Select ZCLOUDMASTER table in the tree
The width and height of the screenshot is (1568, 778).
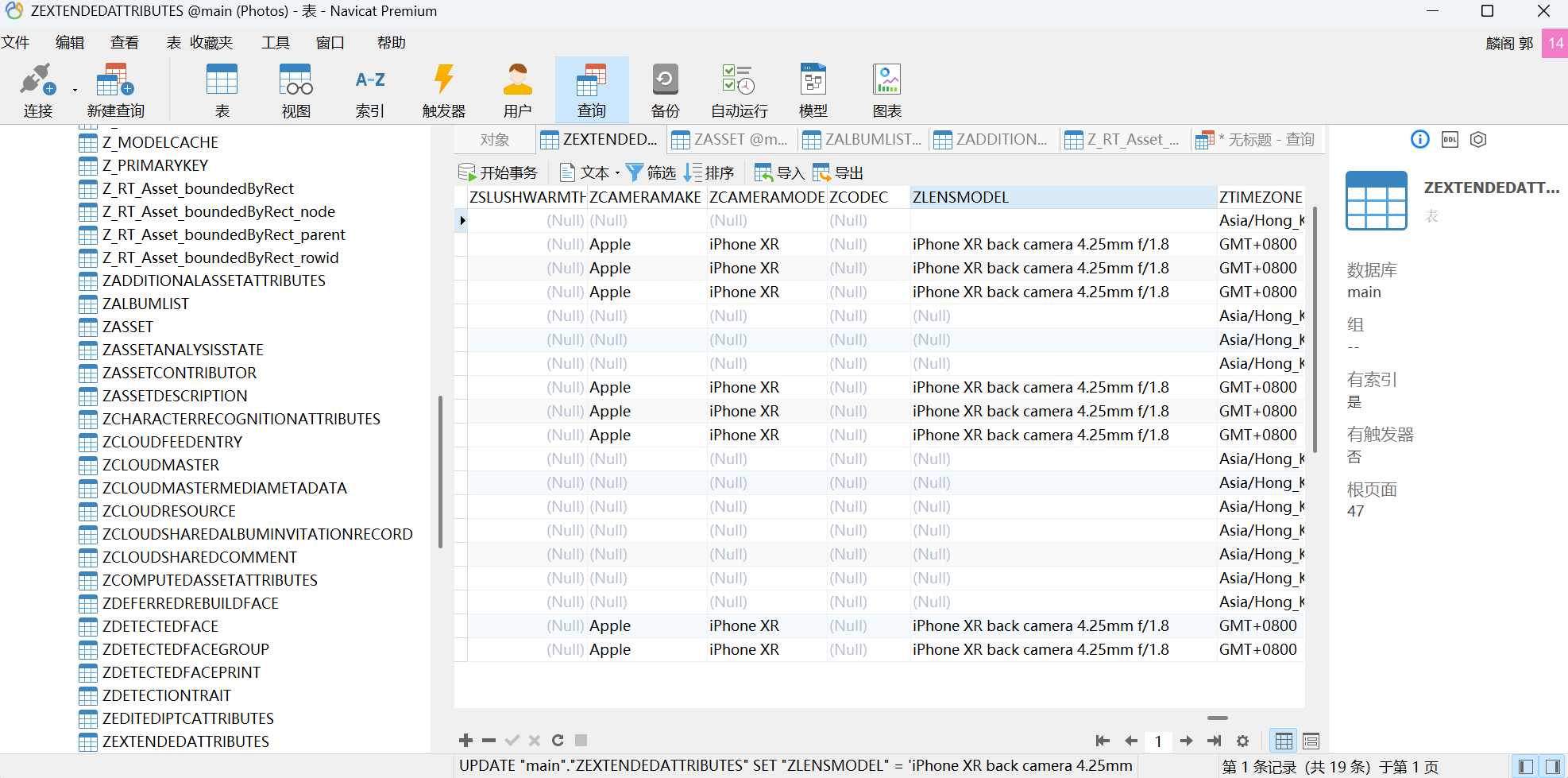160,465
